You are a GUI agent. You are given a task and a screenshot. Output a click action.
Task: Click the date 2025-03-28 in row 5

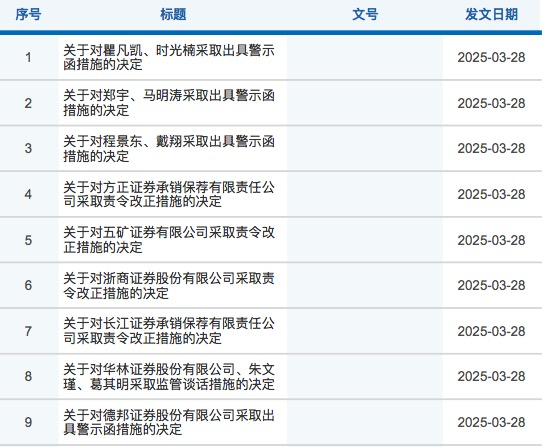click(x=491, y=240)
